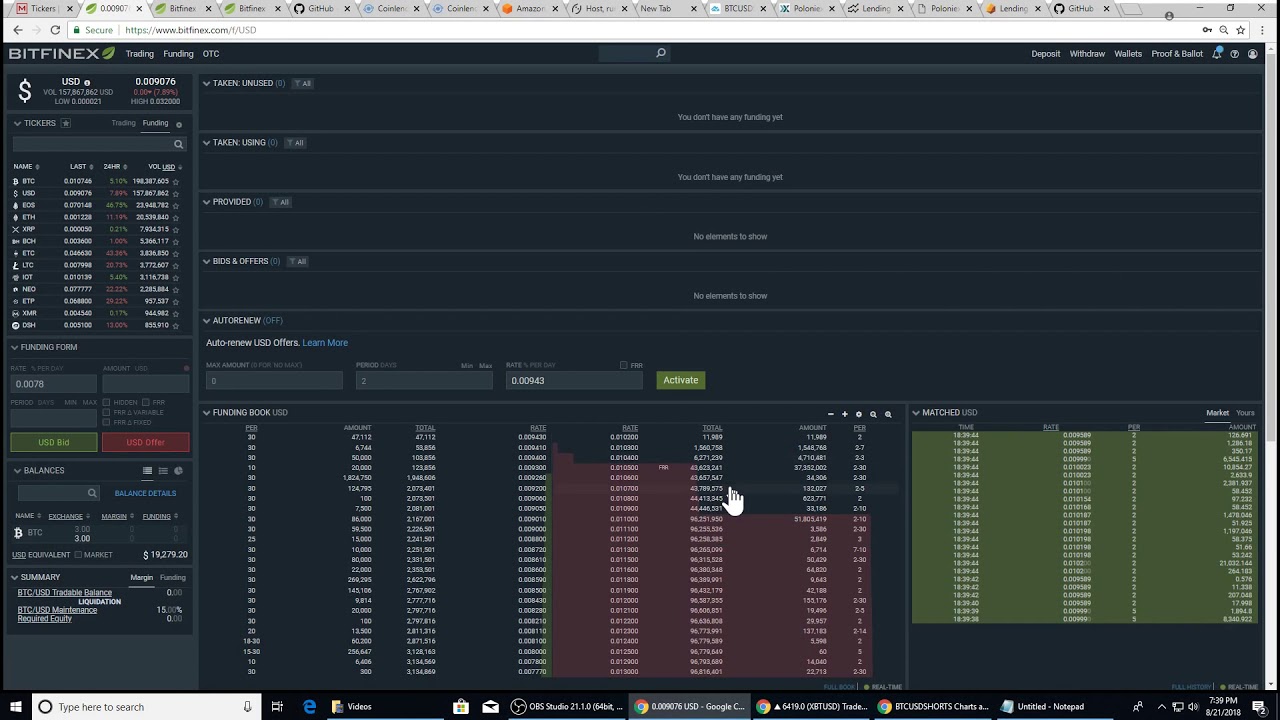Viewport: 1280px width, 720px height.
Task: Open the OTC menu
Action: coord(211,54)
